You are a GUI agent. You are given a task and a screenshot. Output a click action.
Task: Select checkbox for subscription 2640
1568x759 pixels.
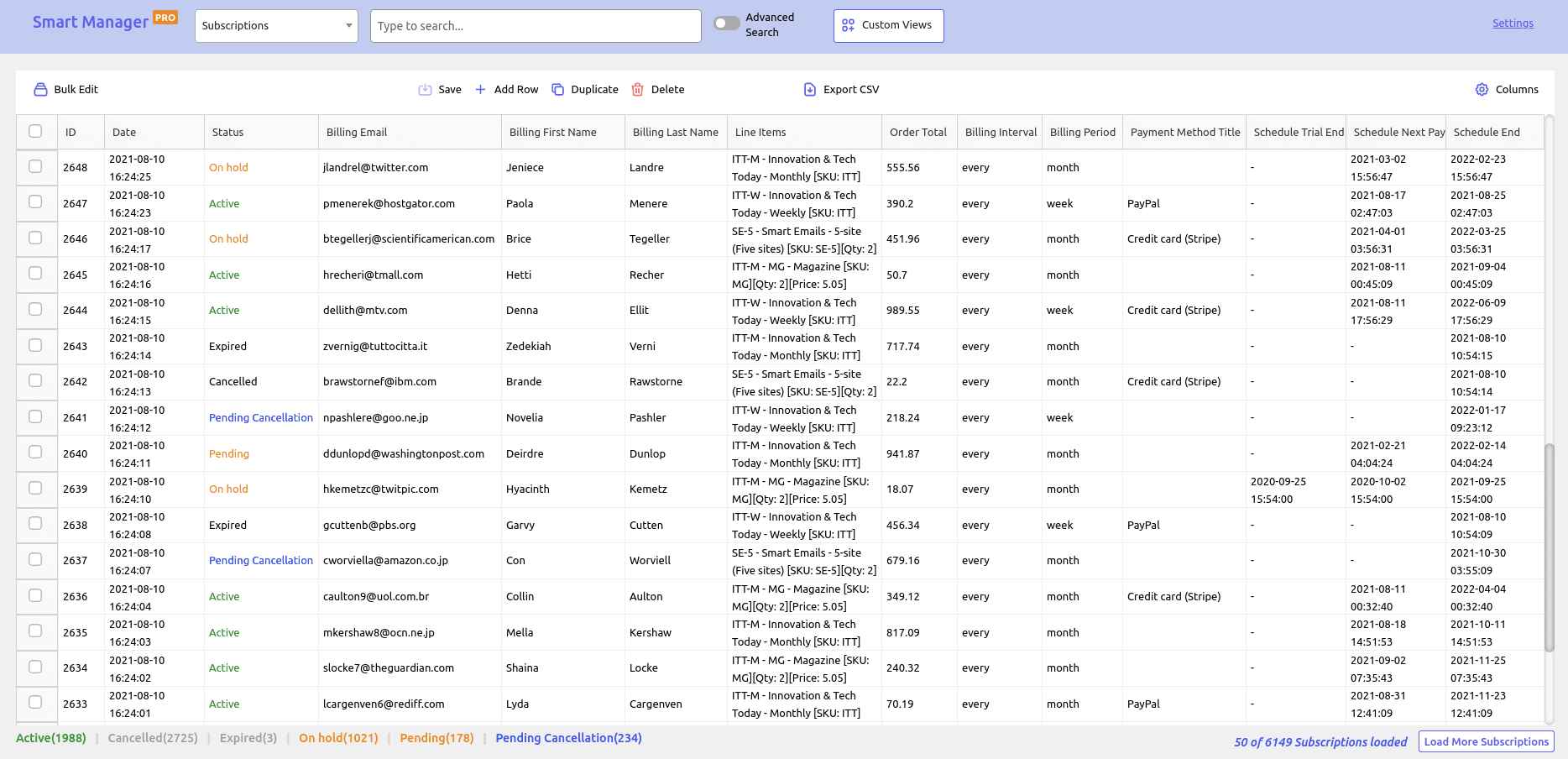pos(35,452)
